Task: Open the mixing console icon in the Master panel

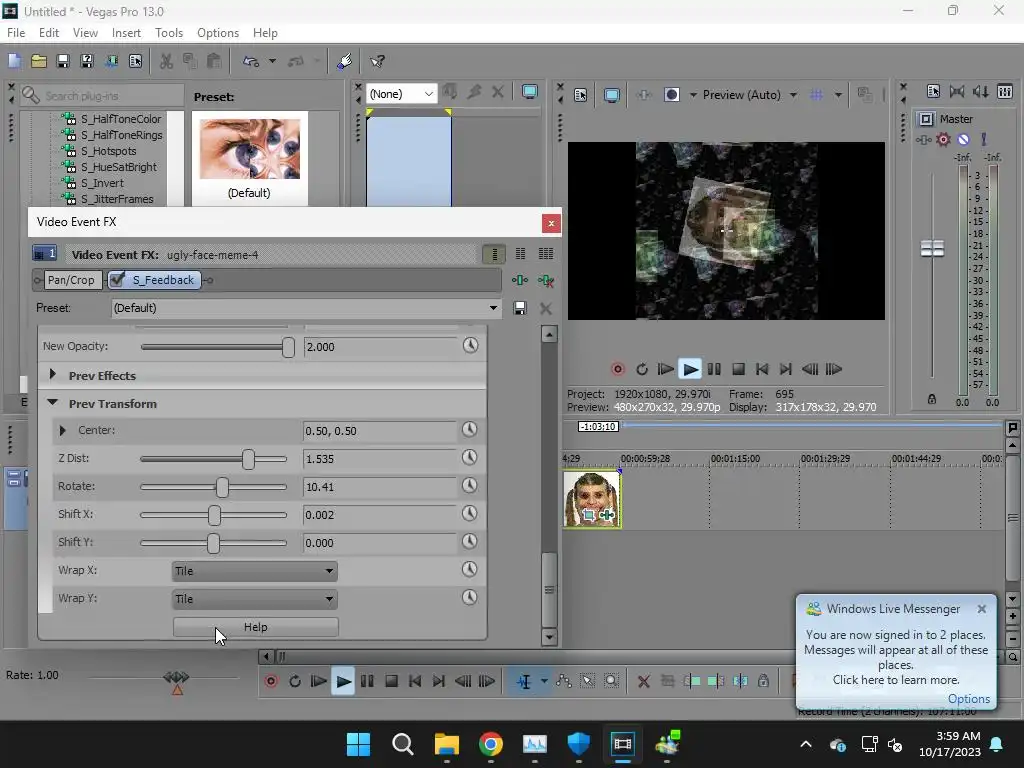Action: point(1005,91)
